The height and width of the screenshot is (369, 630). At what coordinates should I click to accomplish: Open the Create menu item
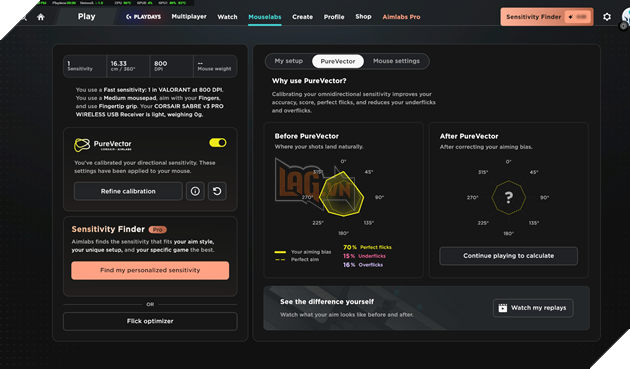(303, 17)
